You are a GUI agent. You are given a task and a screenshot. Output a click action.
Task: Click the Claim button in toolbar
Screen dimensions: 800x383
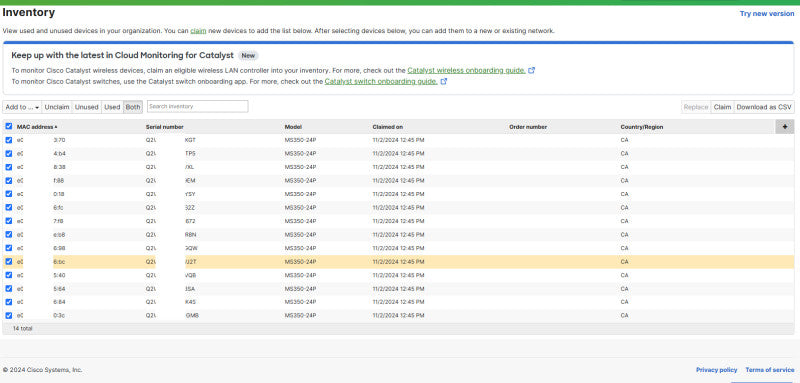tap(722, 107)
